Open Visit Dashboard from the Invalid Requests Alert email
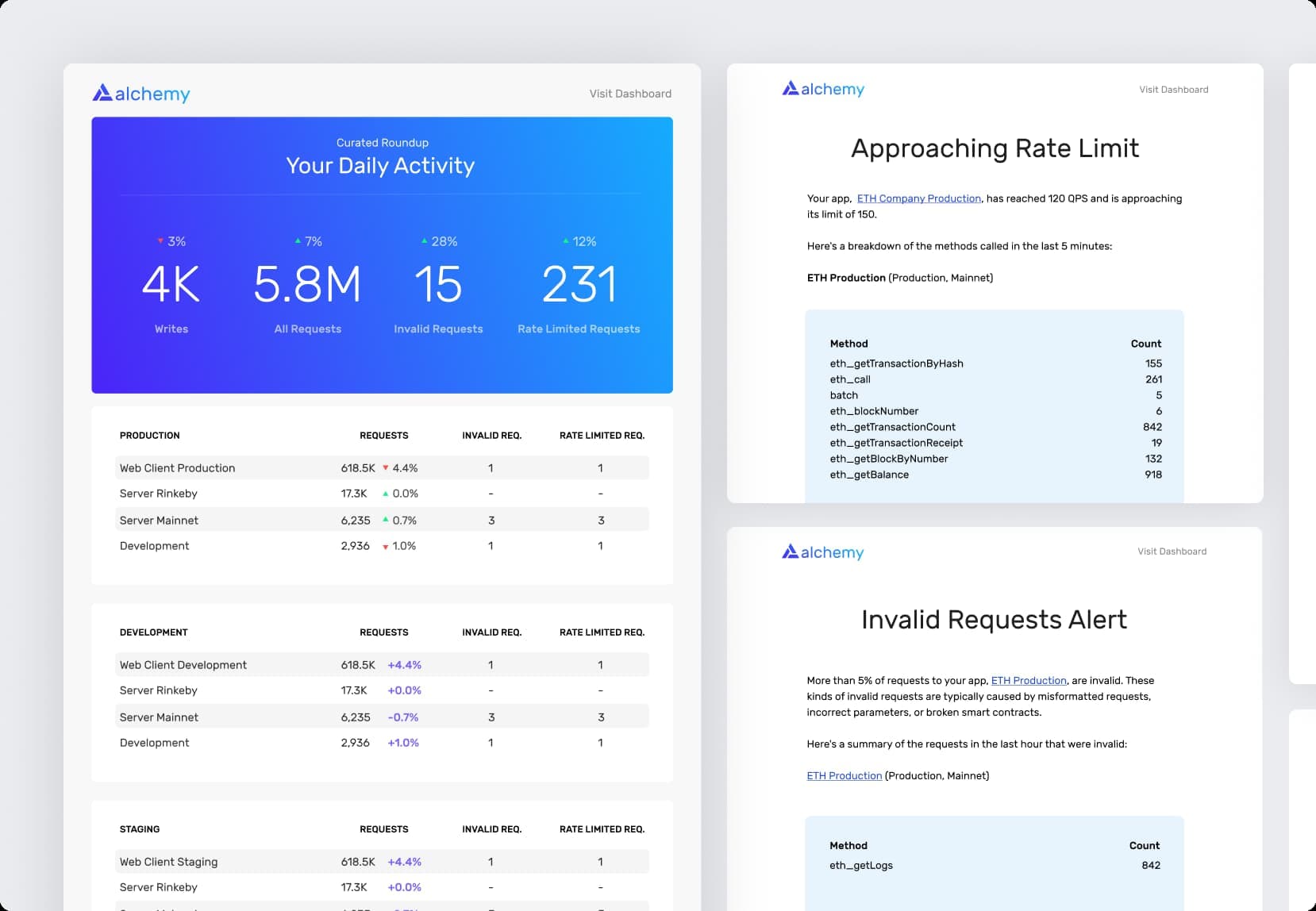The height and width of the screenshot is (911, 1316). pos(1172,551)
